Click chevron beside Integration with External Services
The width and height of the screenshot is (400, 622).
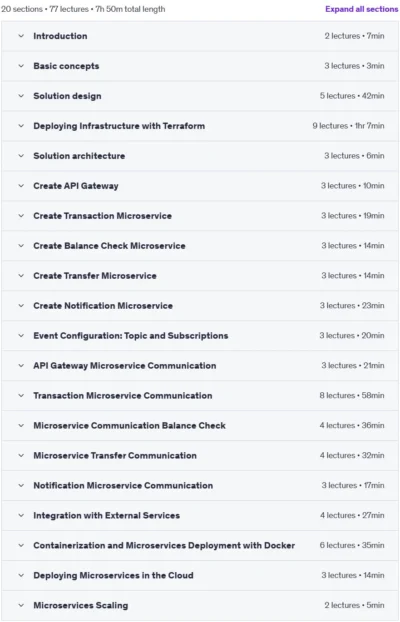tap(21, 515)
